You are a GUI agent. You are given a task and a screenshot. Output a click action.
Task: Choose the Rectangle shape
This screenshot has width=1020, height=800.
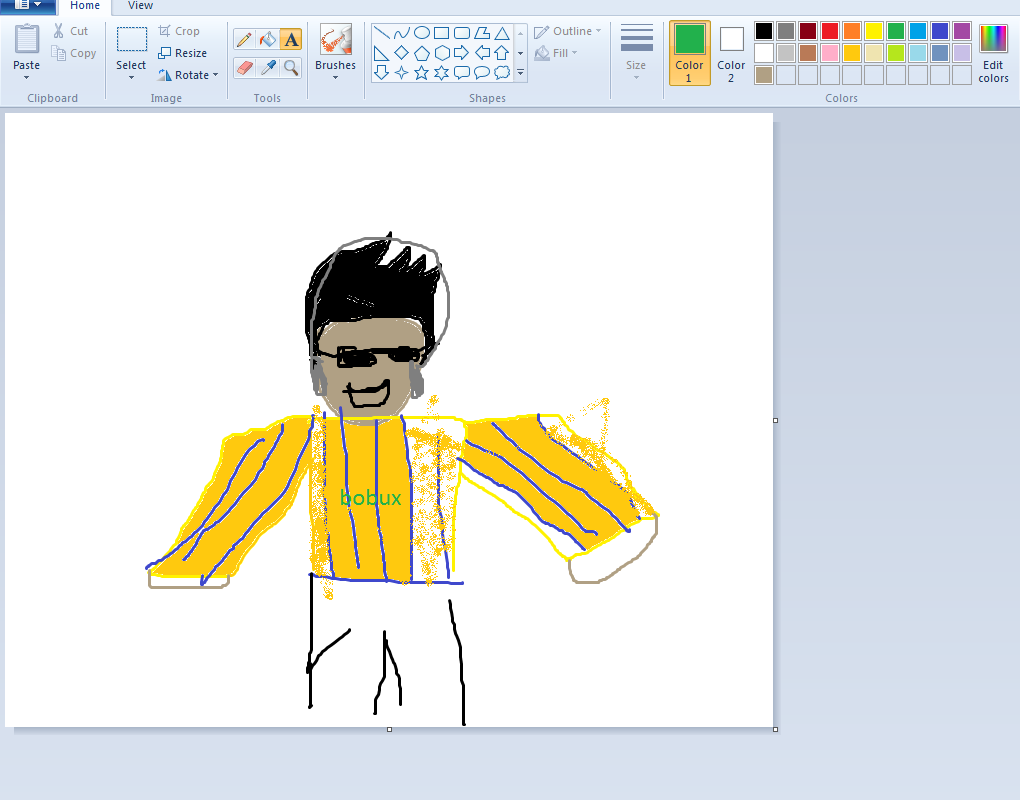pos(442,33)
